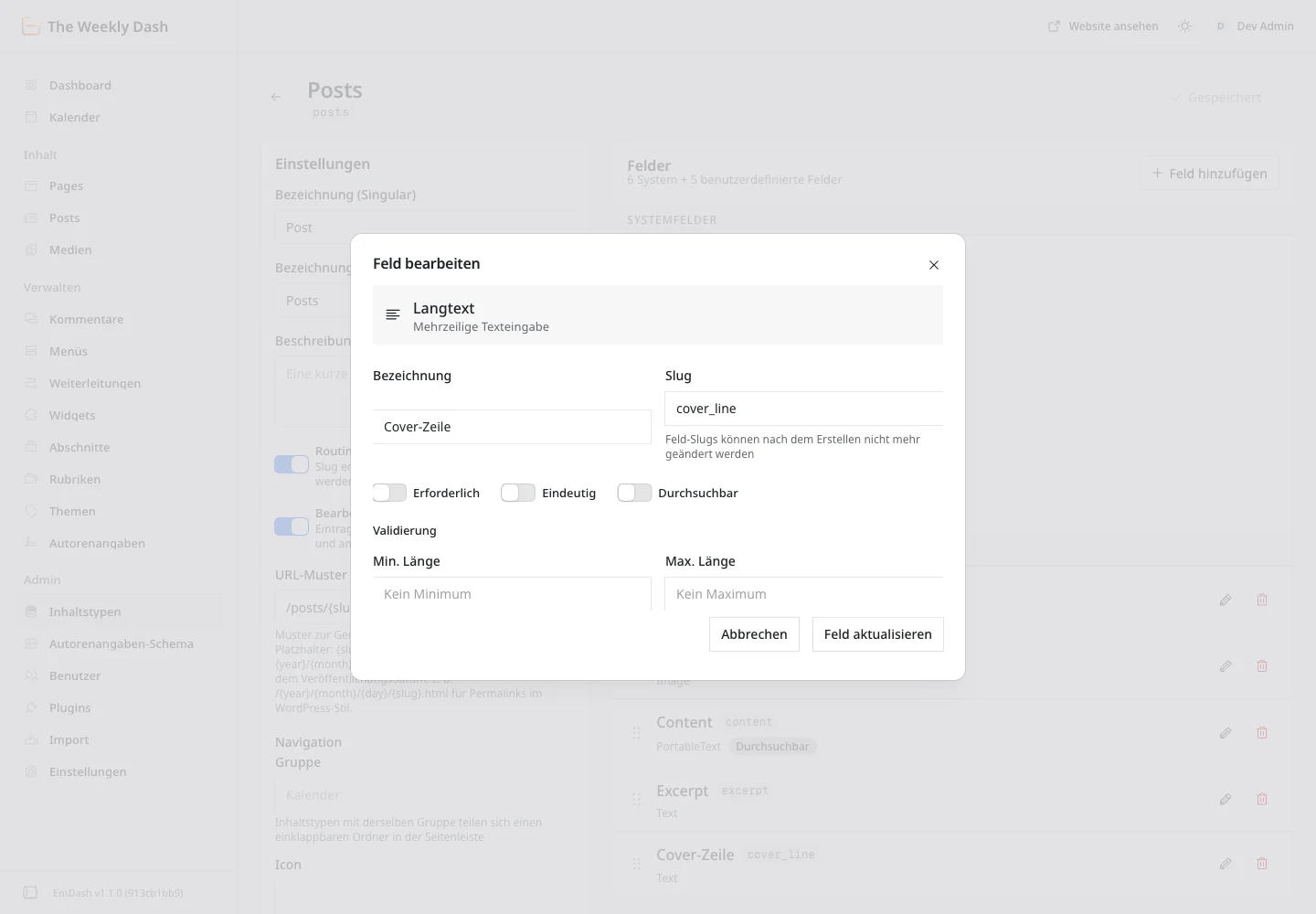This screenshot has height=914, width=1316.
Task: Click the Min. Länge input field
Action: tap(512, 594)
